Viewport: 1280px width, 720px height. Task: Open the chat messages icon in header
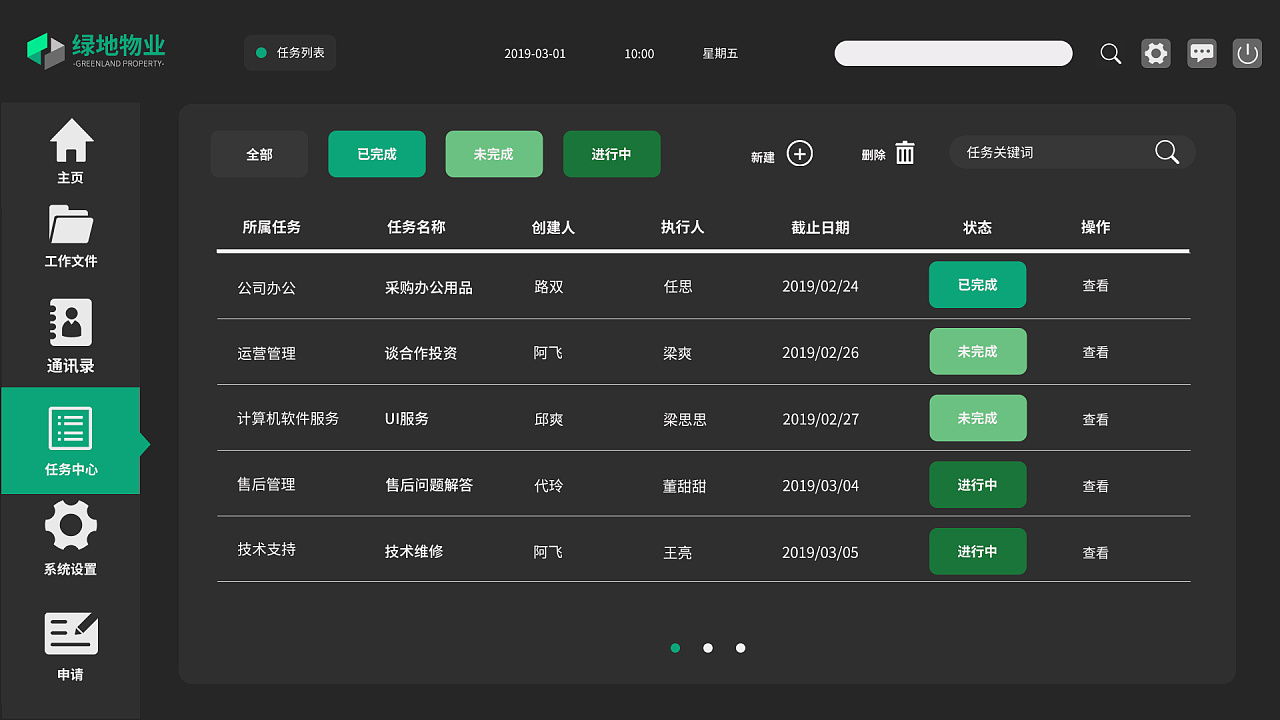pyautogui.click(x=1202, y=53)
